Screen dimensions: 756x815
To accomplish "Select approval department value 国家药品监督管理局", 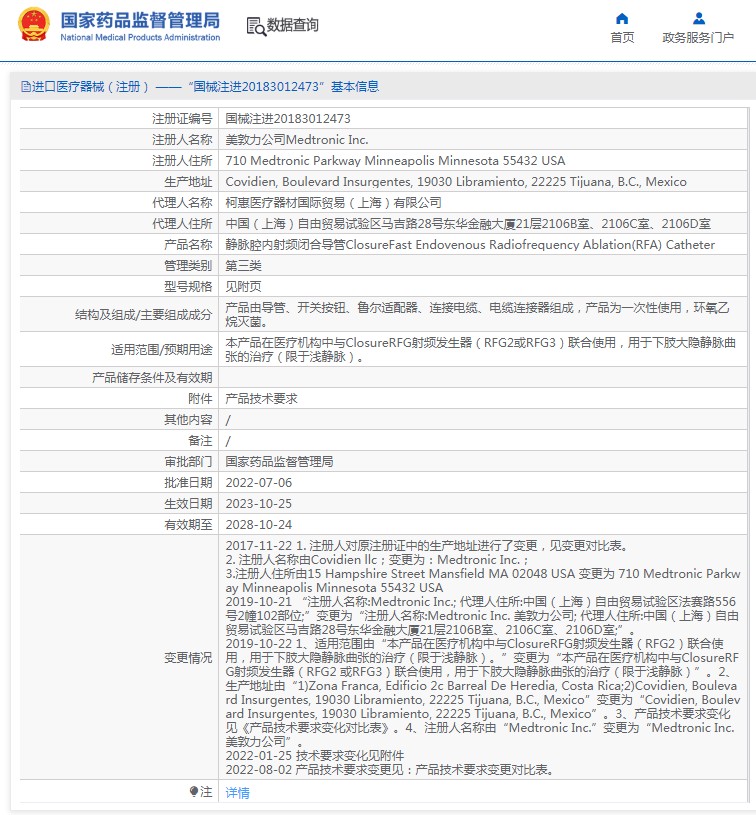I will point(279,462).
